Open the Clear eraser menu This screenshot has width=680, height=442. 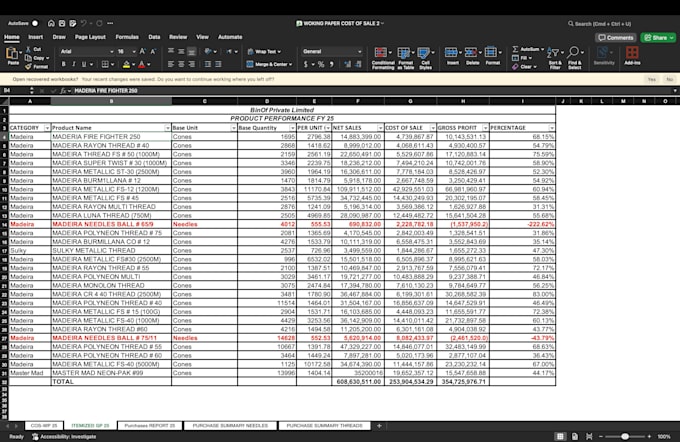(x=524, y=66)
